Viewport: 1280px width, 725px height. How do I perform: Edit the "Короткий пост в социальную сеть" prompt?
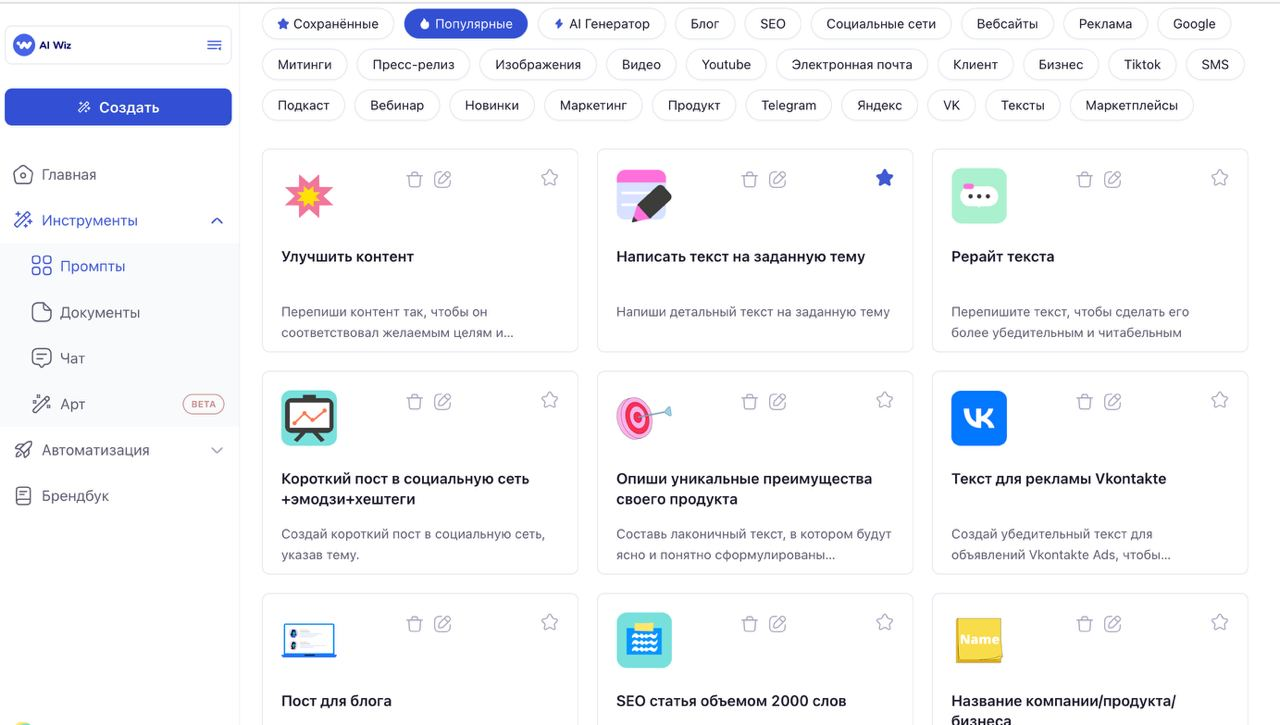443,401
